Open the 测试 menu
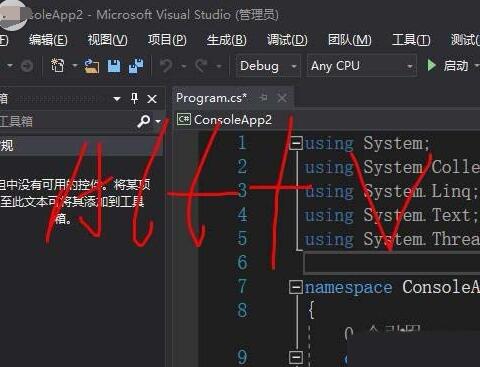 point(465,40)
